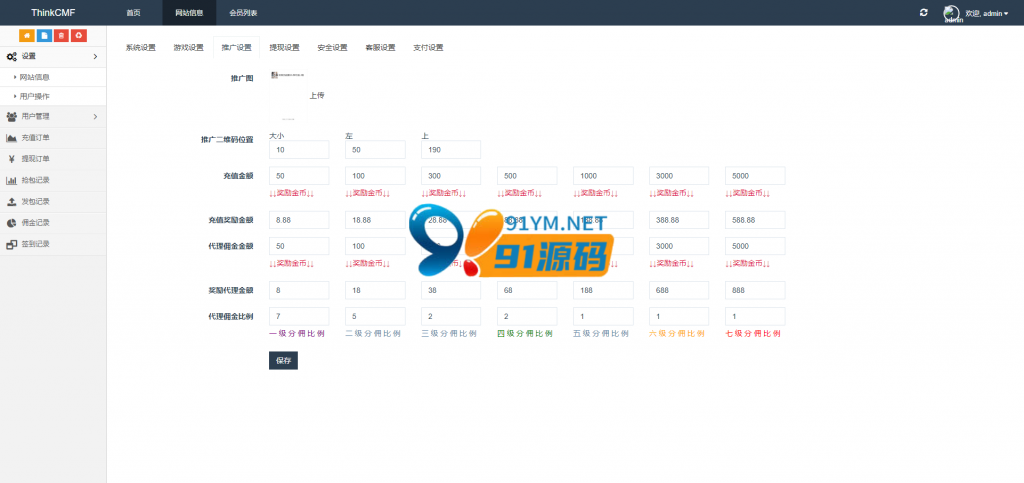This screenshot has height=483, width=1024.
Task: Expand the 设置 sidebar section chevron
Action: point(95,57)
